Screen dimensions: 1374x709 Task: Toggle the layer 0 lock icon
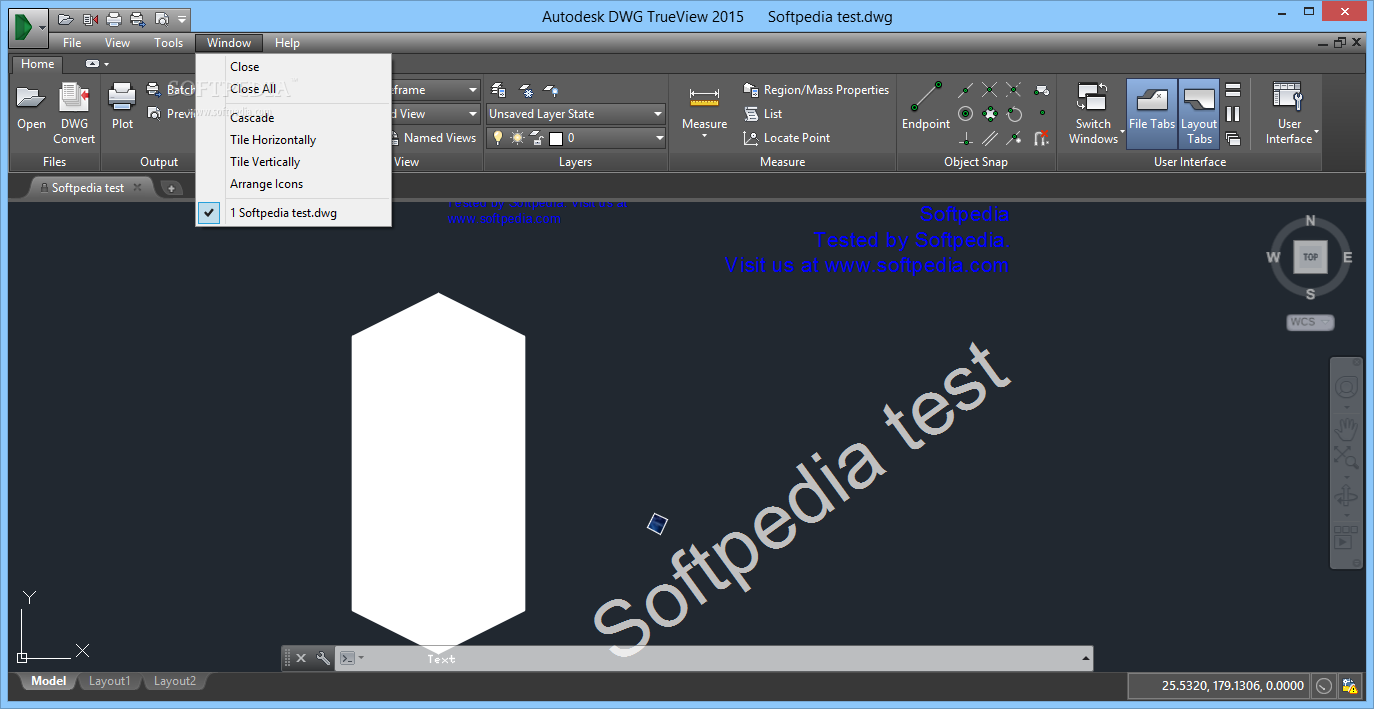pyautogui.click(x=537, y=138)
